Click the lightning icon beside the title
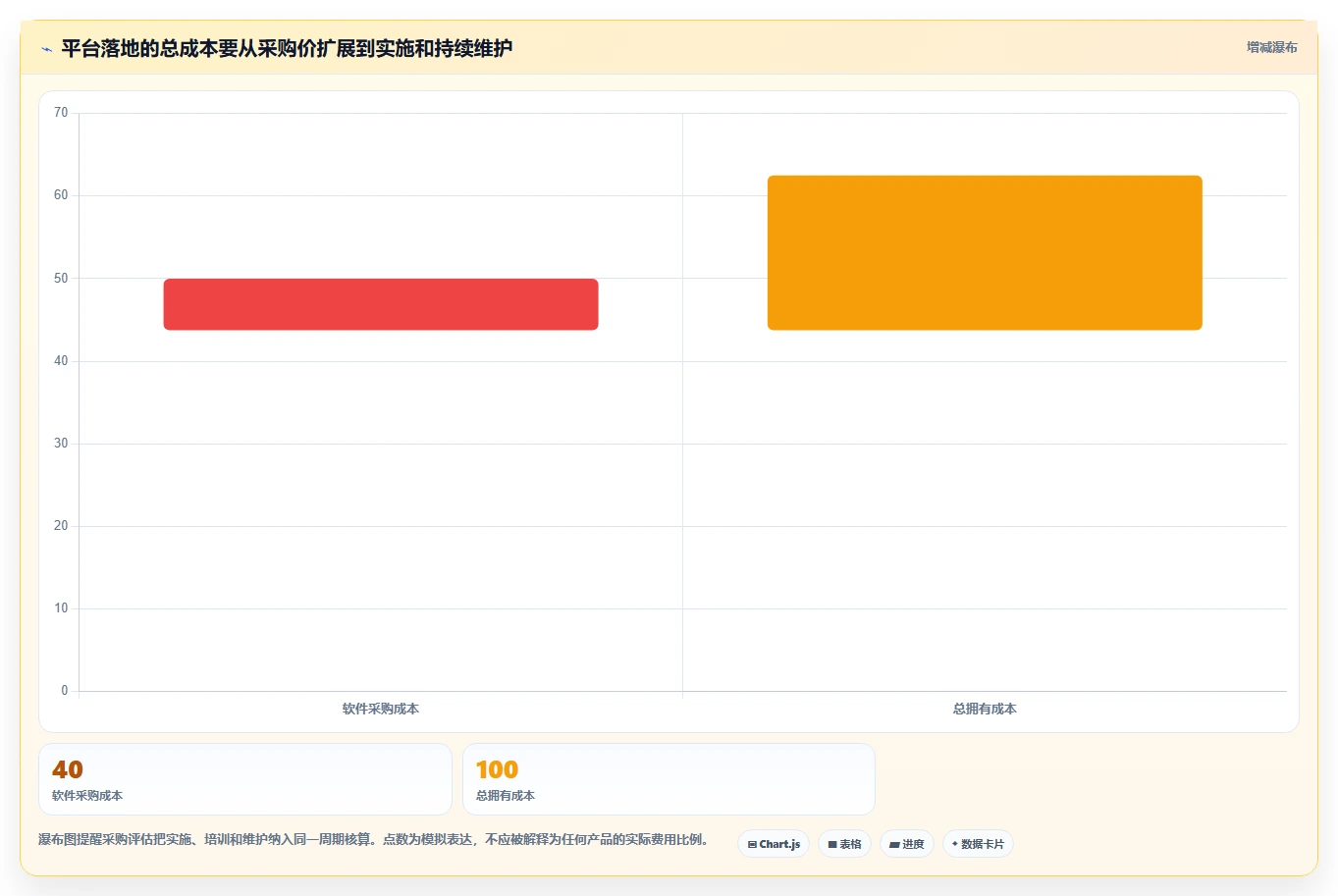This screenshot has height=896, width=1338. pyautogui.click(x=46, y=49)
